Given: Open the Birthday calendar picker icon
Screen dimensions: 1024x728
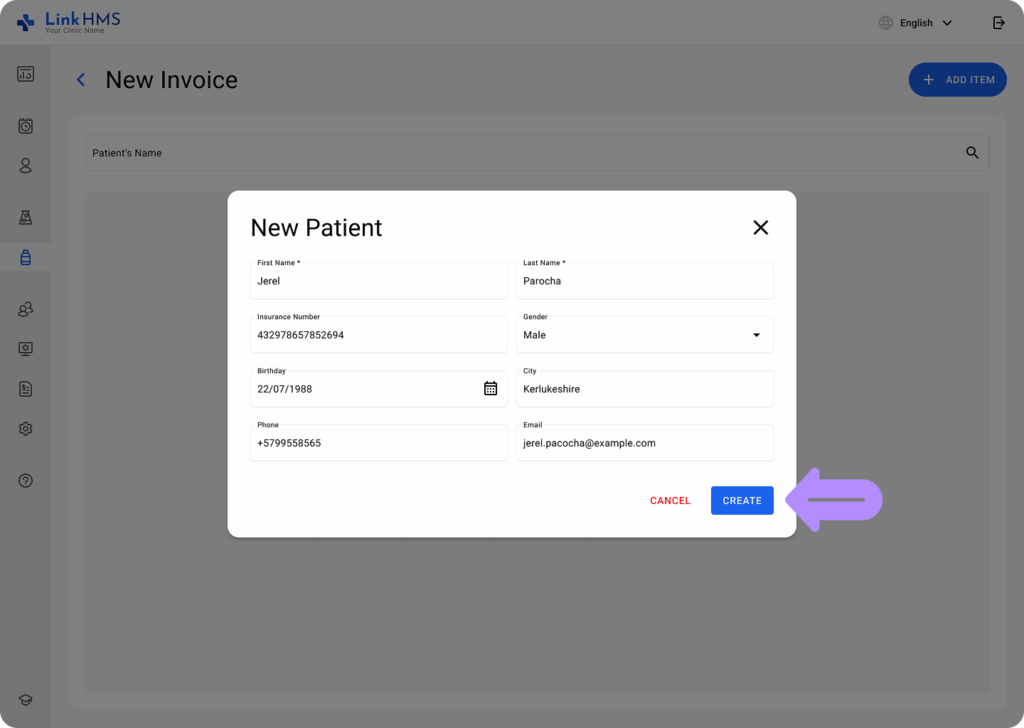Looking at the screenshot, I should pos(490,388).
